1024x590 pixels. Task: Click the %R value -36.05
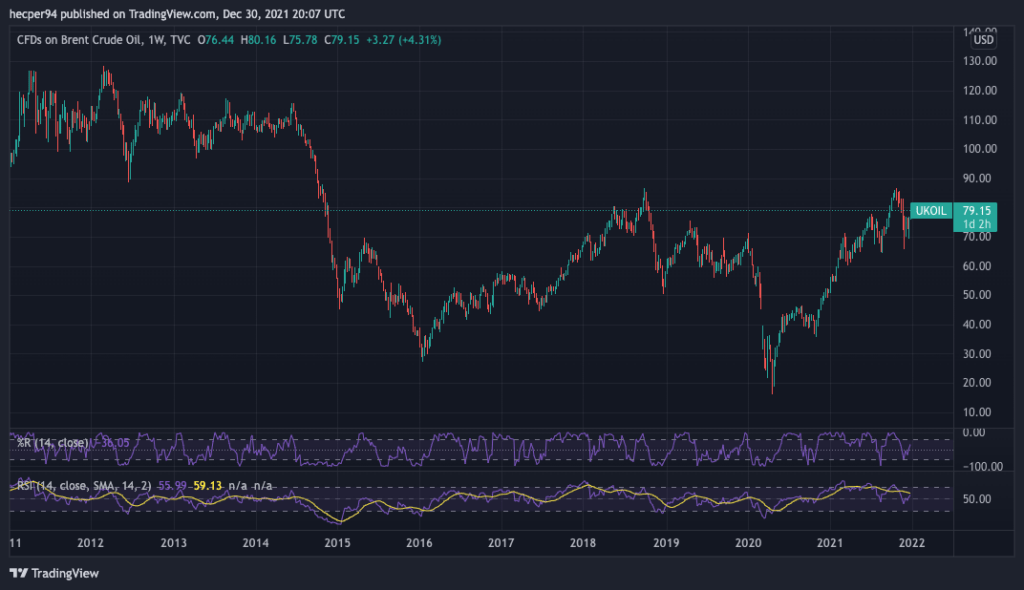point(112,443)
